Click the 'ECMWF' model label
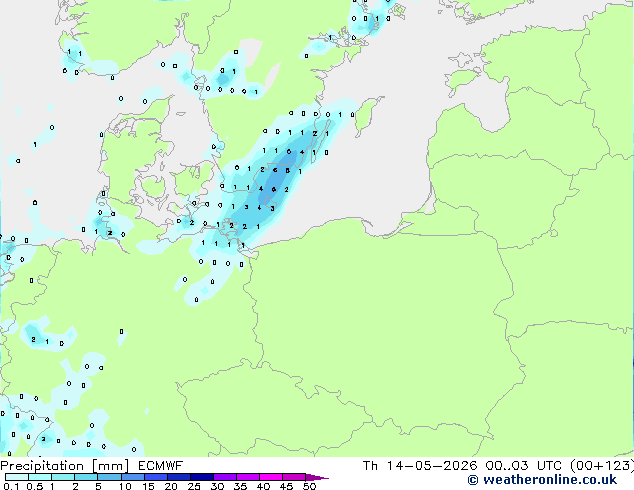Viewport: 634px width, 490px height. coord(161,466)
